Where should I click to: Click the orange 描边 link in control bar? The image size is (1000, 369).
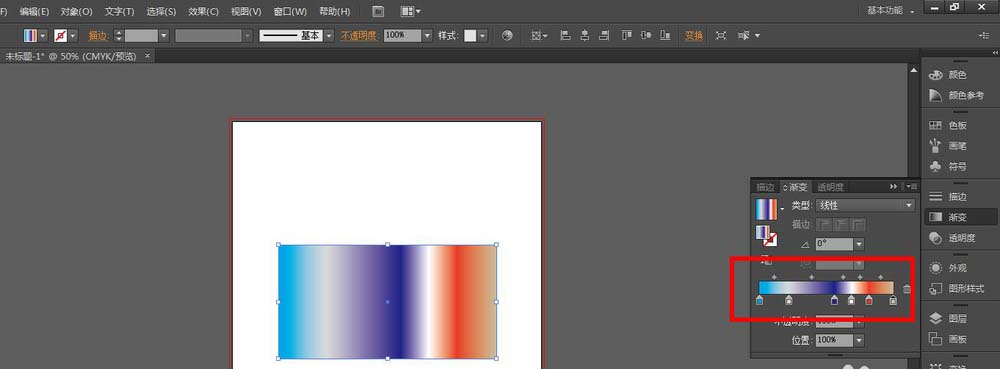[98, 36]
